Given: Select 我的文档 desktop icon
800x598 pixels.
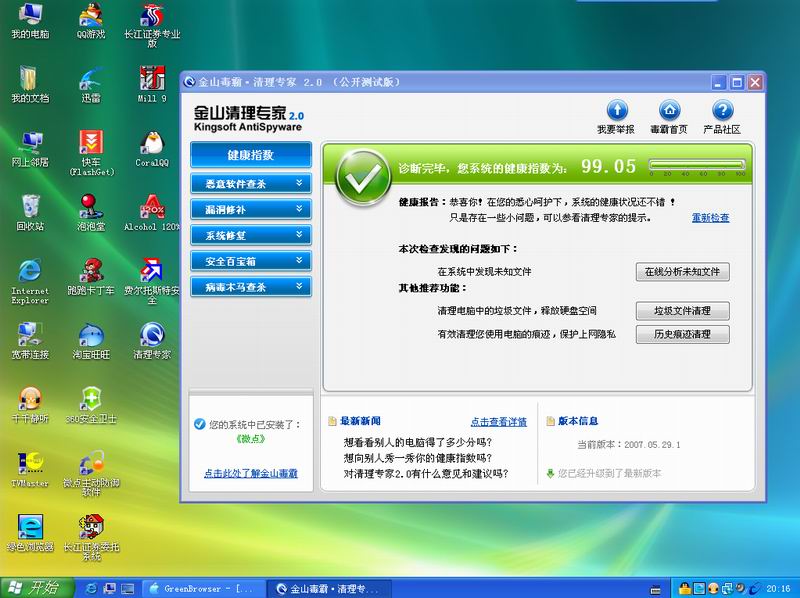Looking at the screenshot, I should (x=30, y=85).
